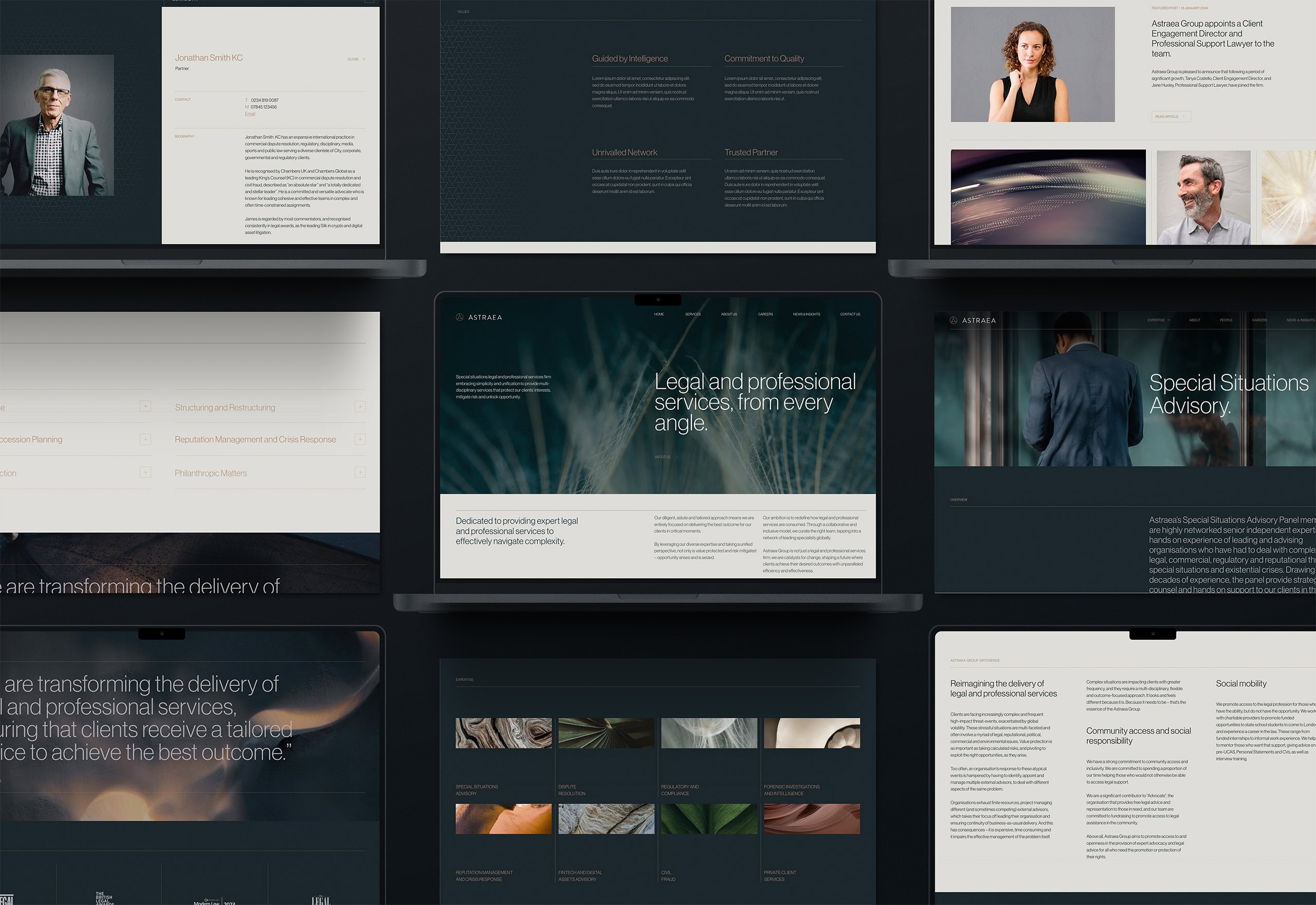1316x905 pixels.
Task: Click the arrow next to hero About Us link
Action: pos(677,457)
